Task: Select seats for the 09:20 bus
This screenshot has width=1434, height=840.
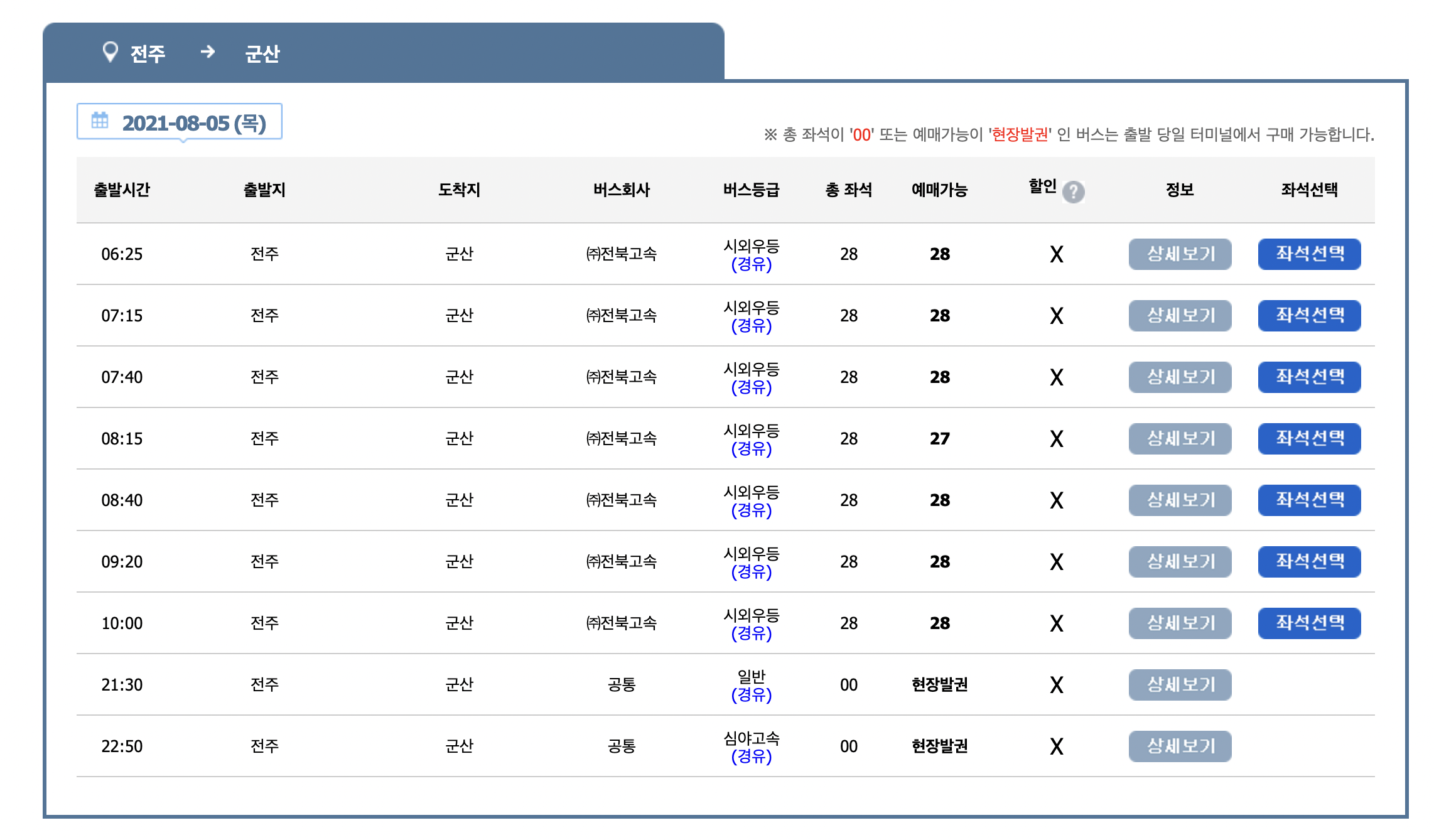Action: (1309, 561)
